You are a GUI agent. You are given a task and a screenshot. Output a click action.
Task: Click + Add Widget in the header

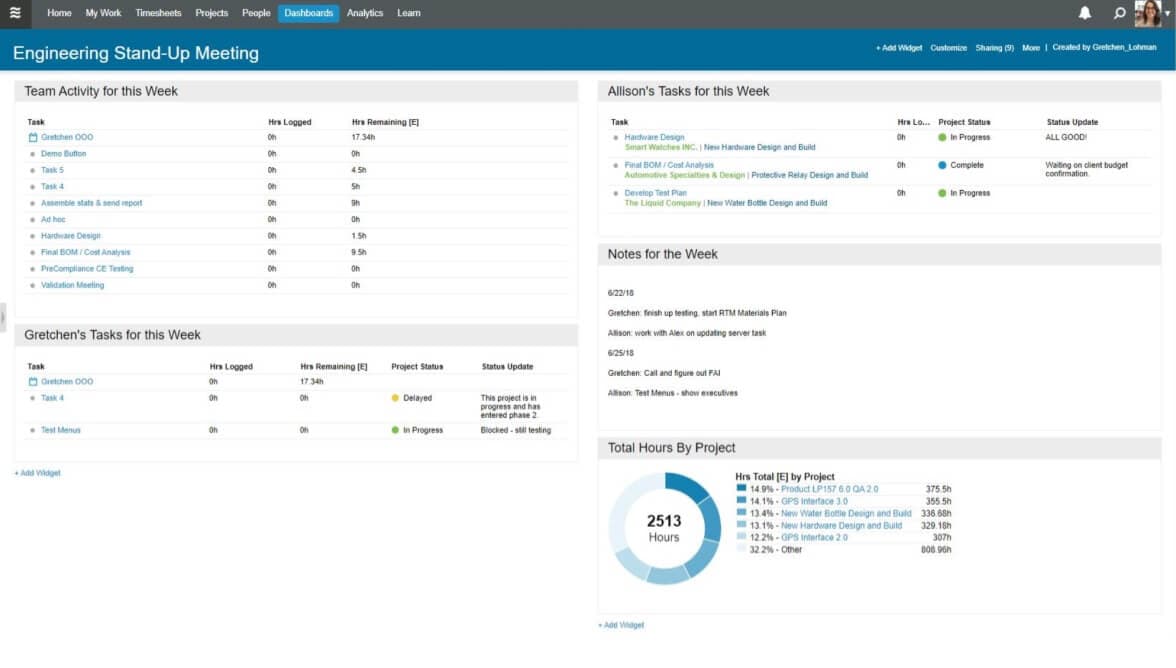[898, 48]
